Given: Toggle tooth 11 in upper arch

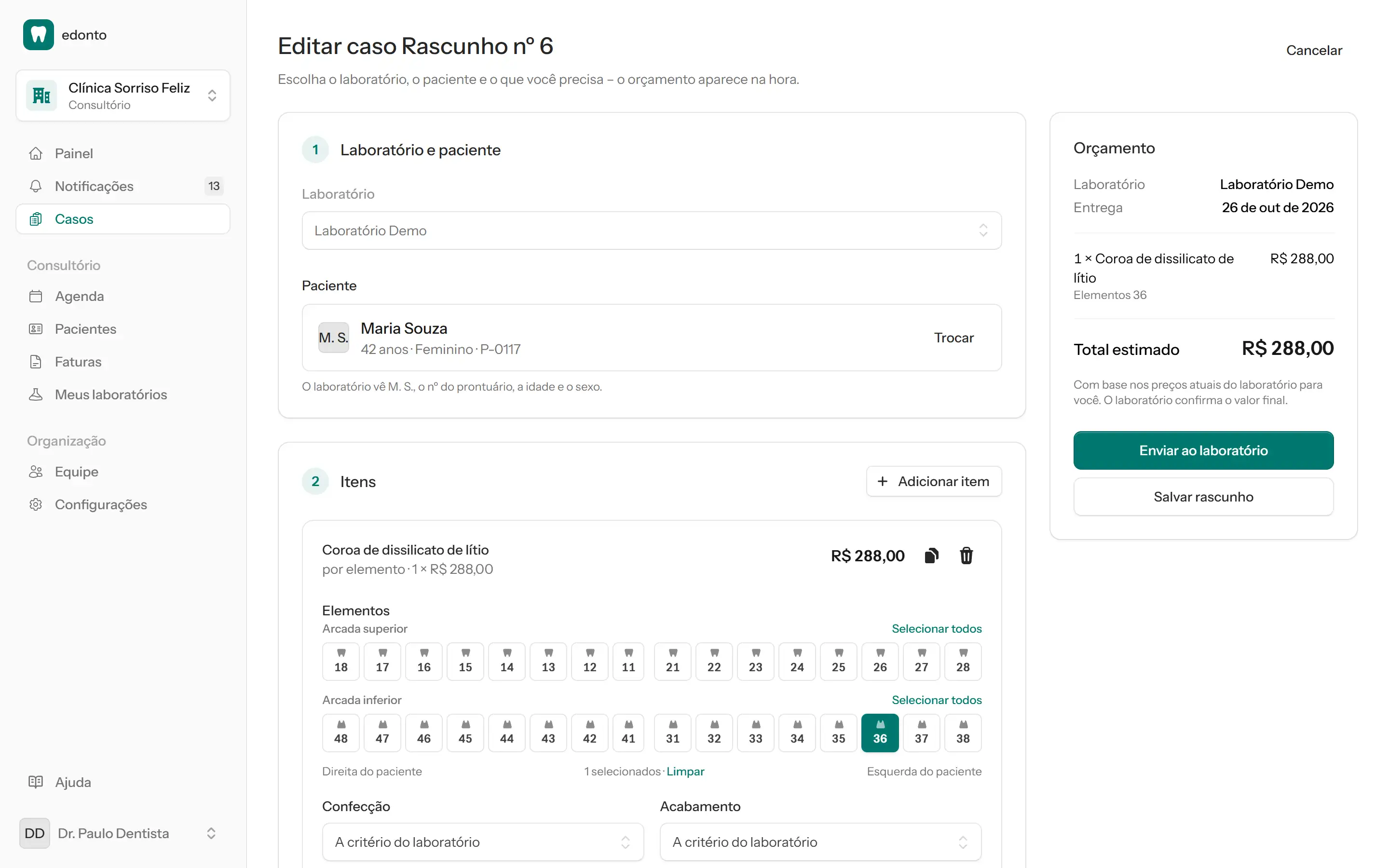Looking at the screenshot, I should (628, 661).
